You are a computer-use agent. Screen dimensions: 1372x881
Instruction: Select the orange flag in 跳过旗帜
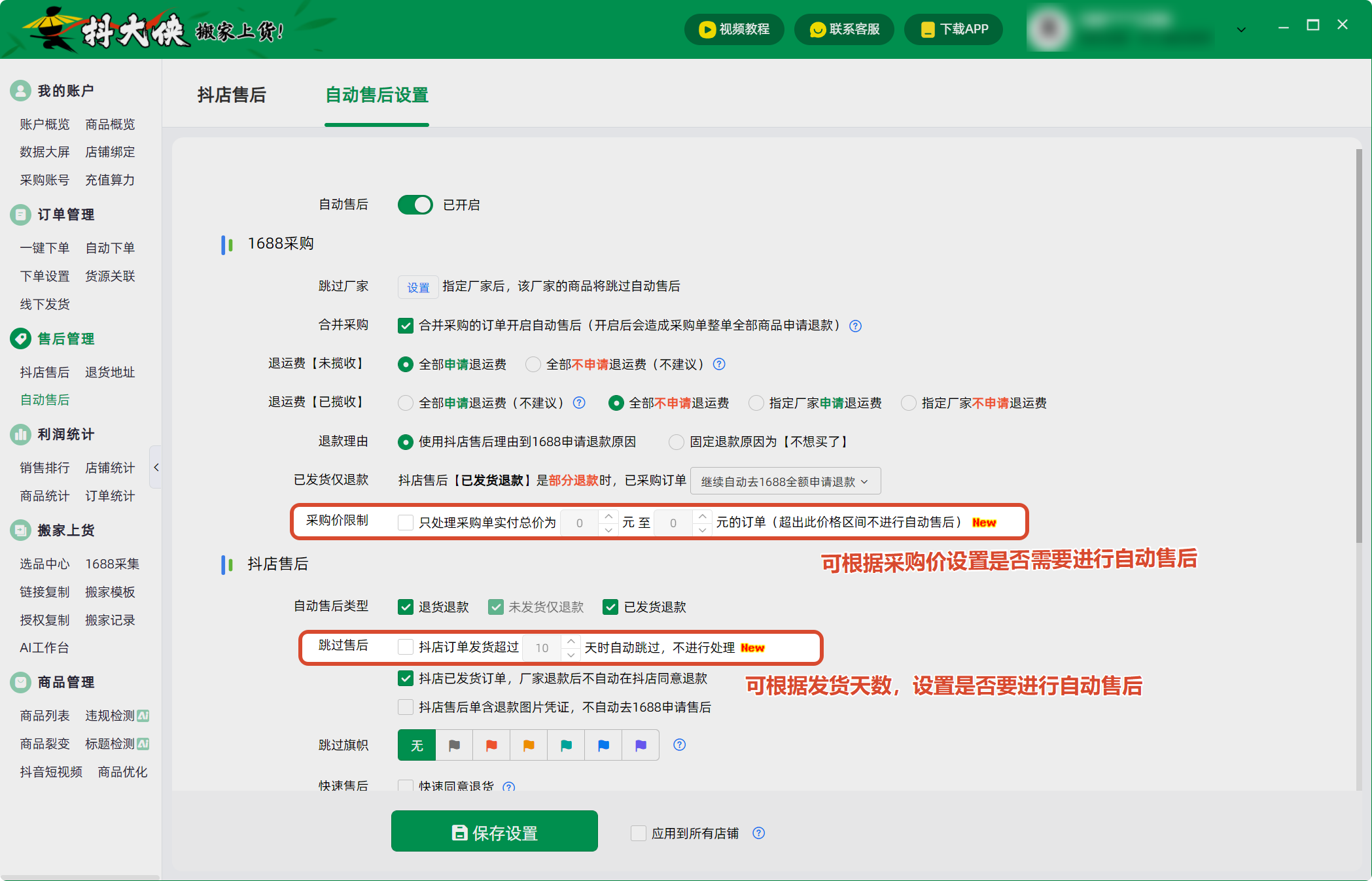pos(529,745)
